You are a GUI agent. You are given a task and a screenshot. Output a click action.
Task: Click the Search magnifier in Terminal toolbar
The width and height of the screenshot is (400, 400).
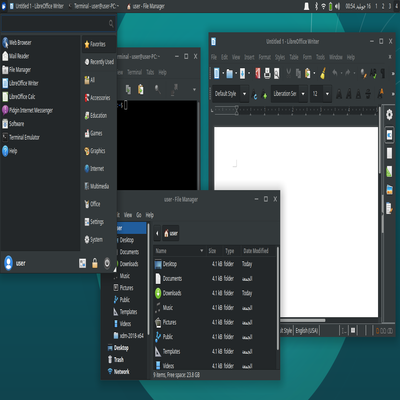coord(157,89)
